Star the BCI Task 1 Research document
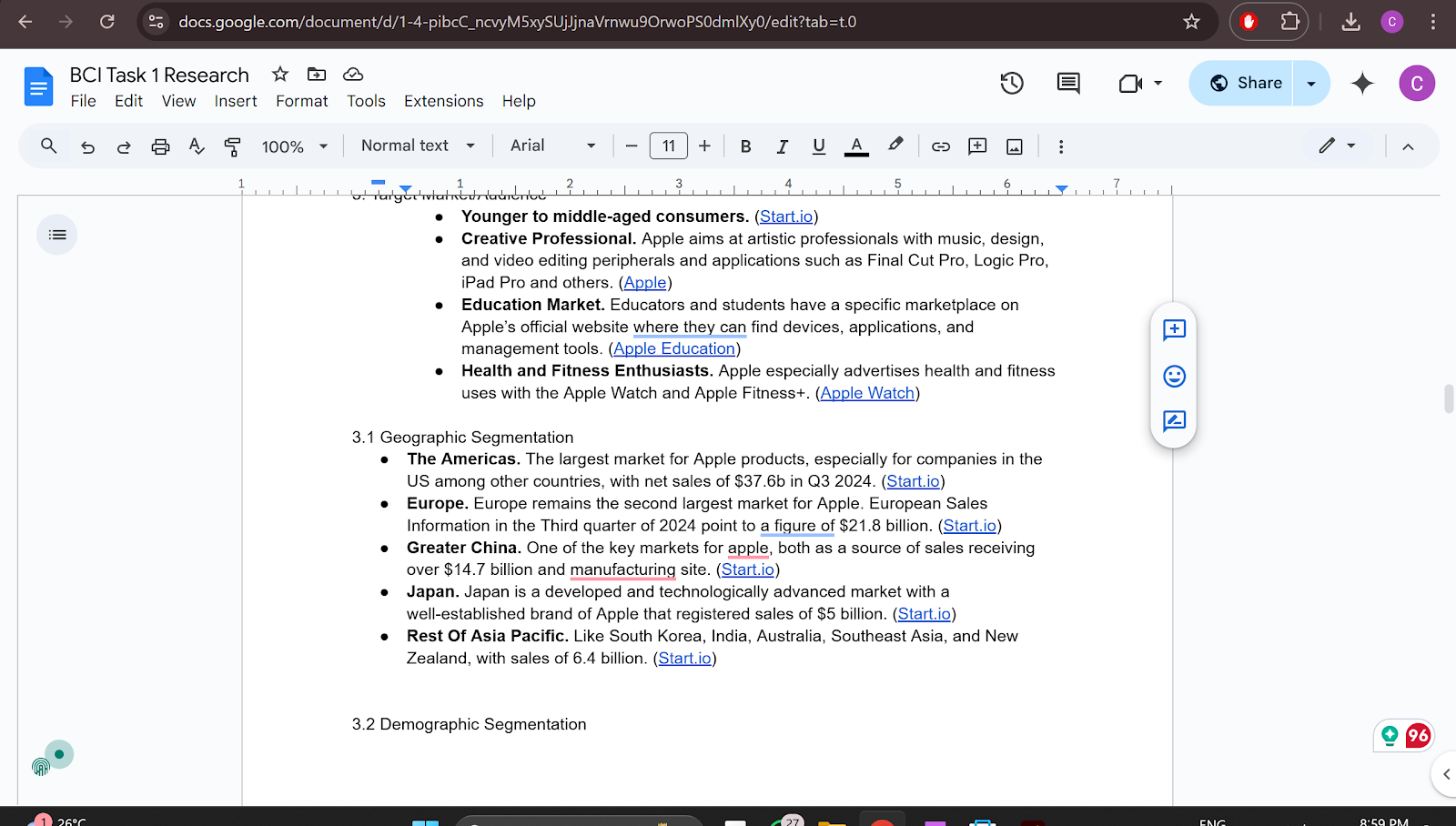Viewport: 1456px width, 826px height. pyautogui.click(x=280, y=74)
